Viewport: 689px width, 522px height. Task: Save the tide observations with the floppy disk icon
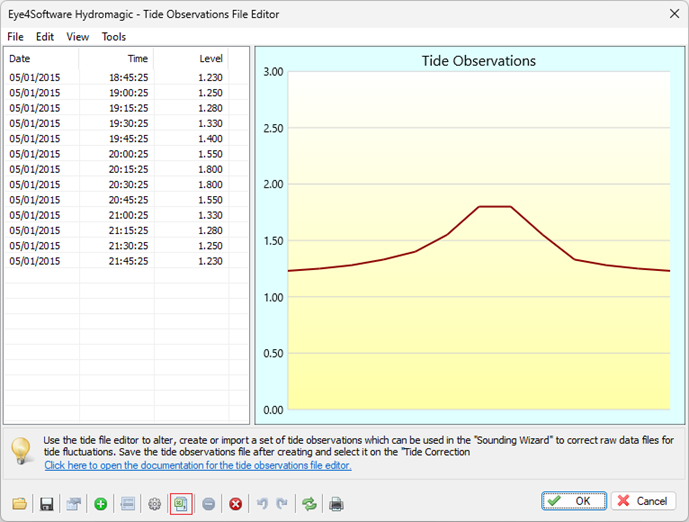pos(47,504)
